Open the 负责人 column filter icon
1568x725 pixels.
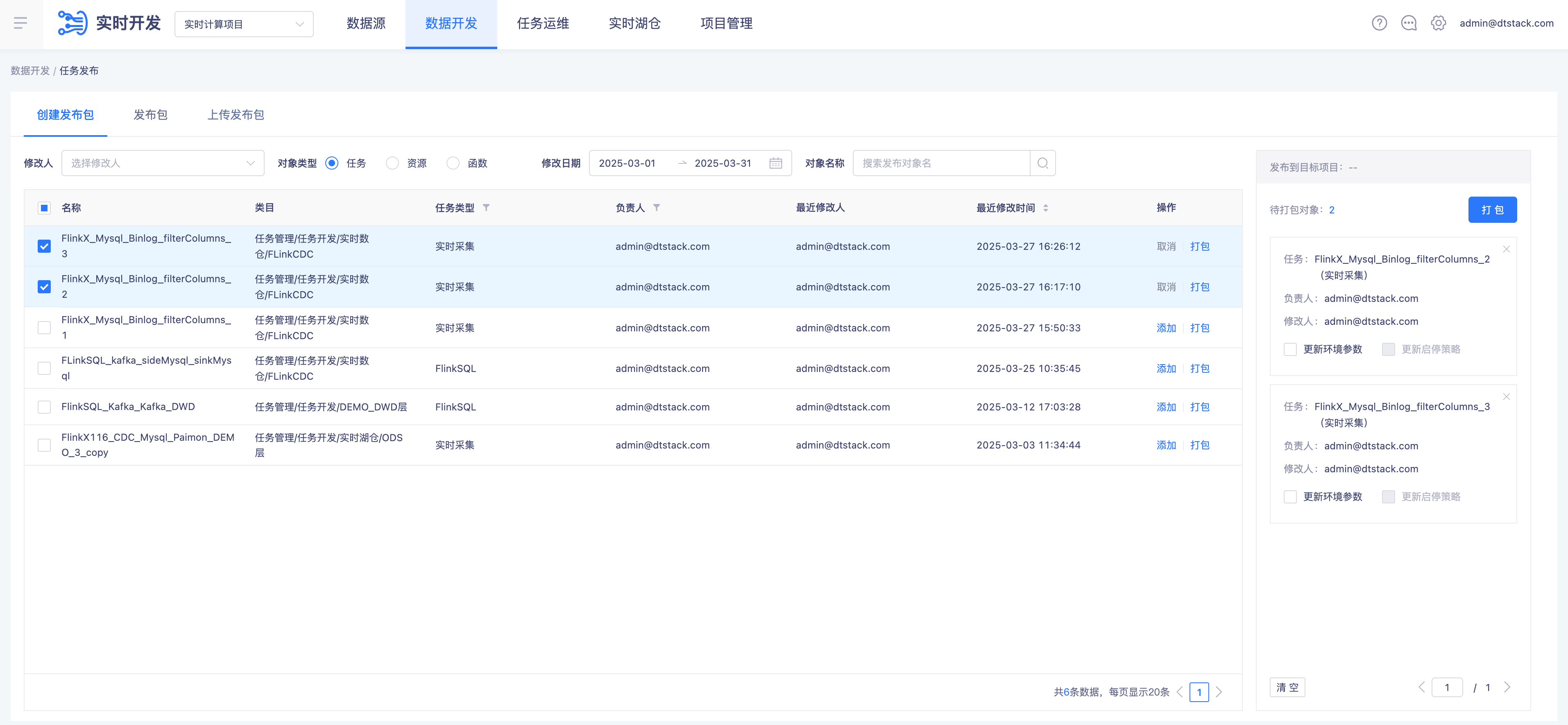656,208
